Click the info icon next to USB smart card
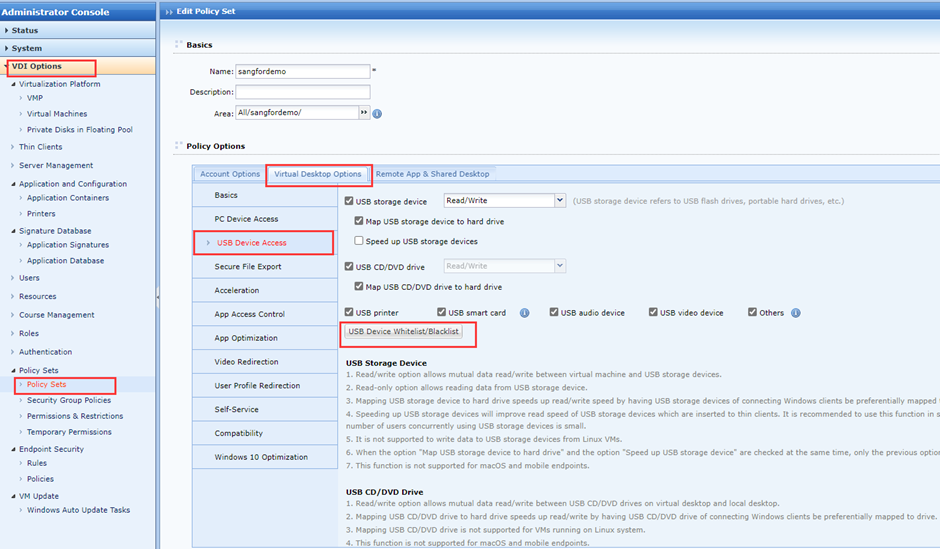Screen dimensions: 940x549 pyautogui.click(x=524, y=313)
